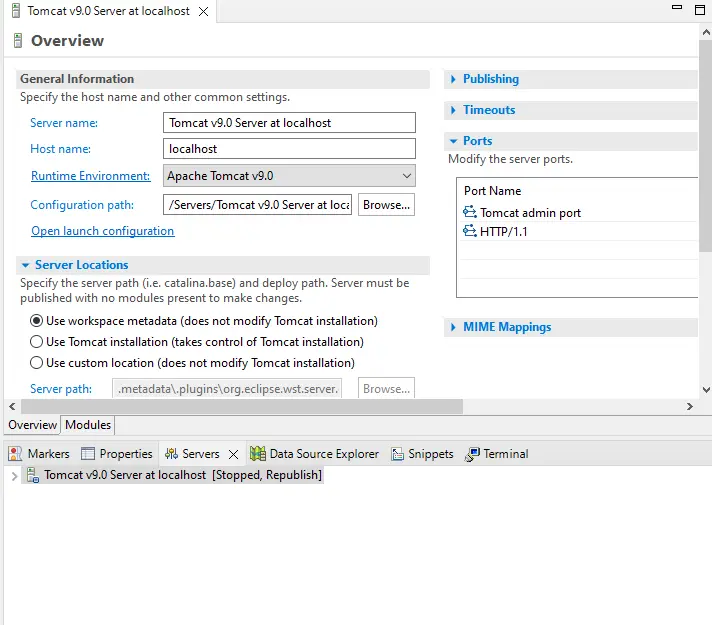
Task: Switch to the Overview bottom tab
Action: pyautogui.click(x=32, y=425)
